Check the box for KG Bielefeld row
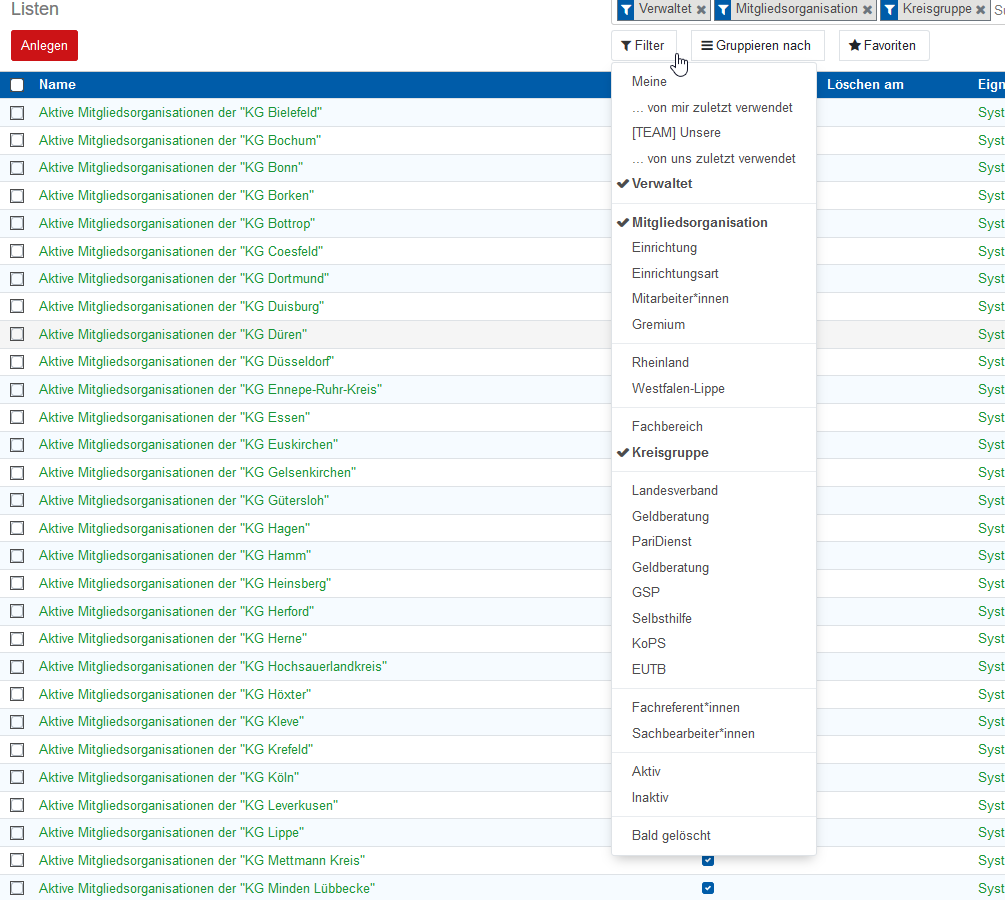The image size is (1005, 900). (x=17, y=113)
